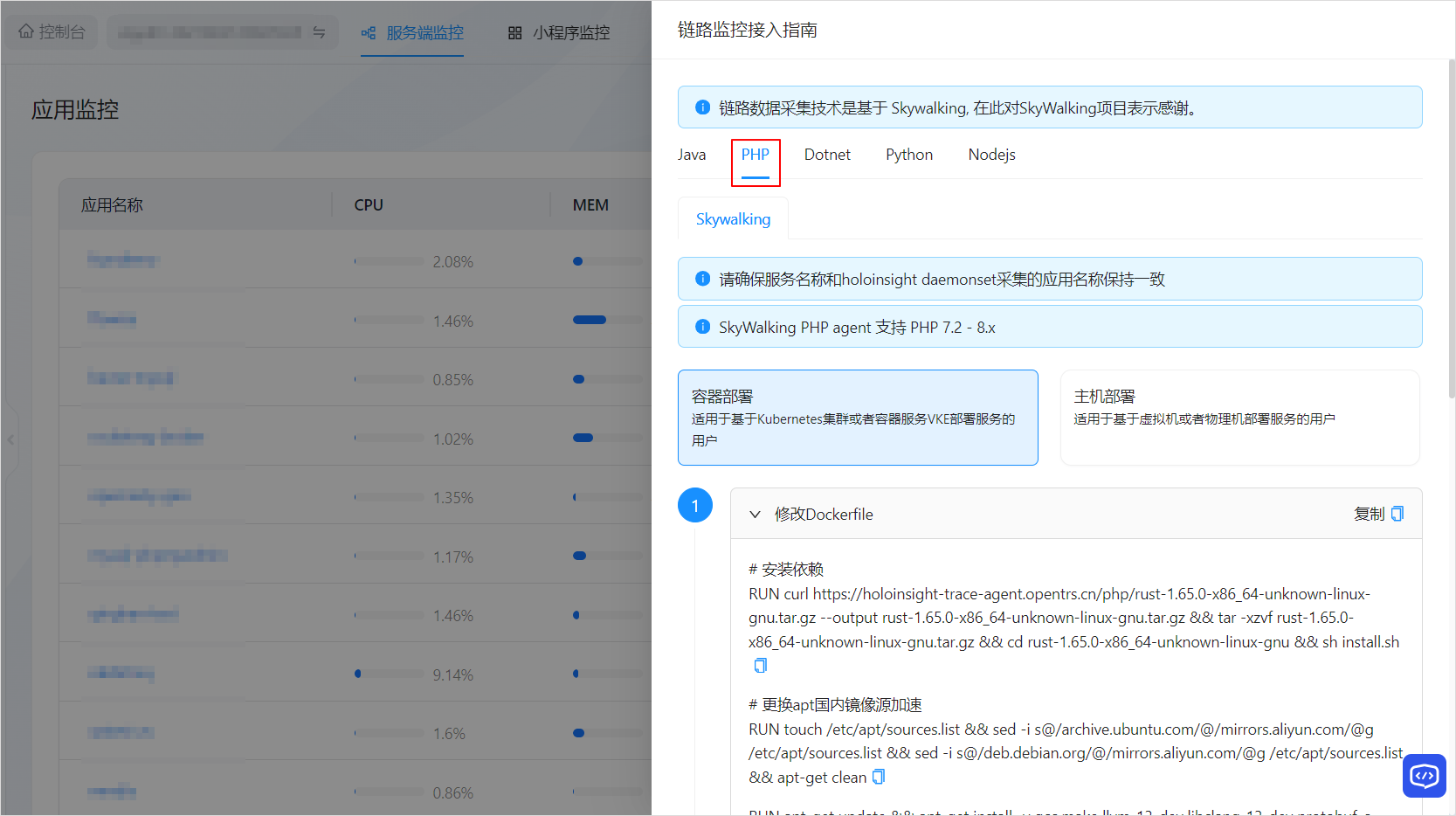This screenshot has height=816, width=1456.
Task: Click the swap project arrows icon
Action: pyautogui.click(x=319, y=32)
